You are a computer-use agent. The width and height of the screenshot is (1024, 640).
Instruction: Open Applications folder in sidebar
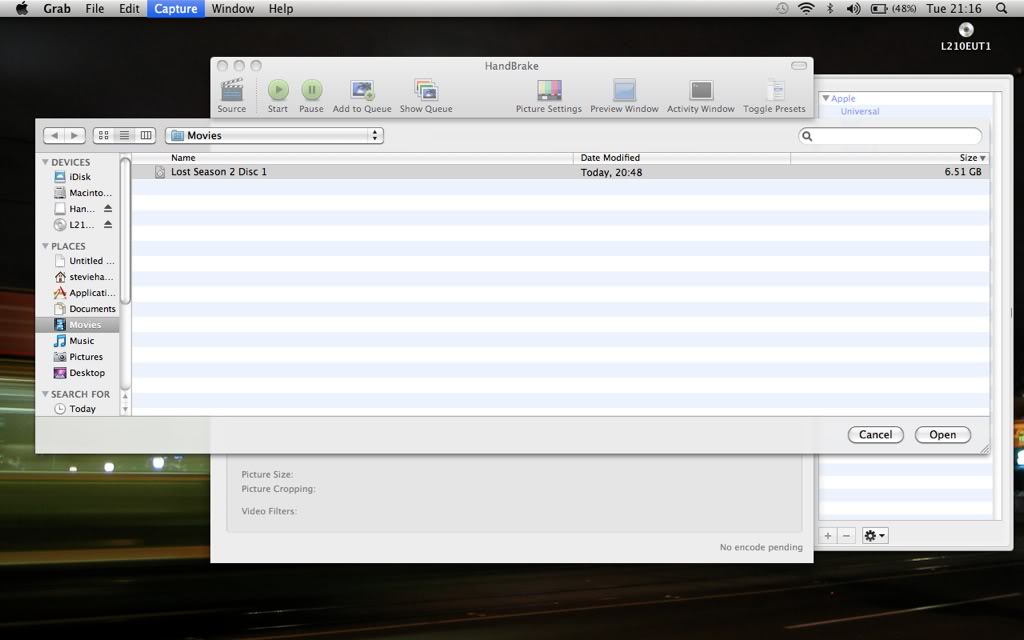click(85, 293)
